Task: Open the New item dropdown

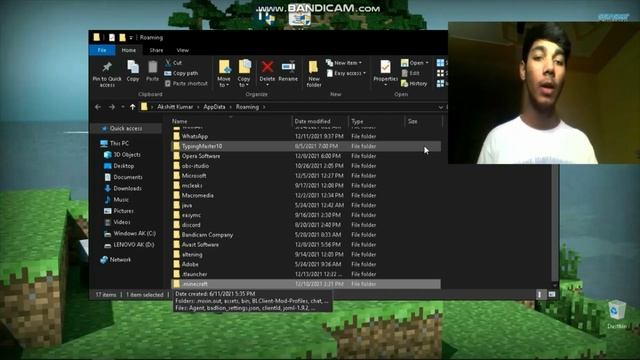Action: coord(344,63)
